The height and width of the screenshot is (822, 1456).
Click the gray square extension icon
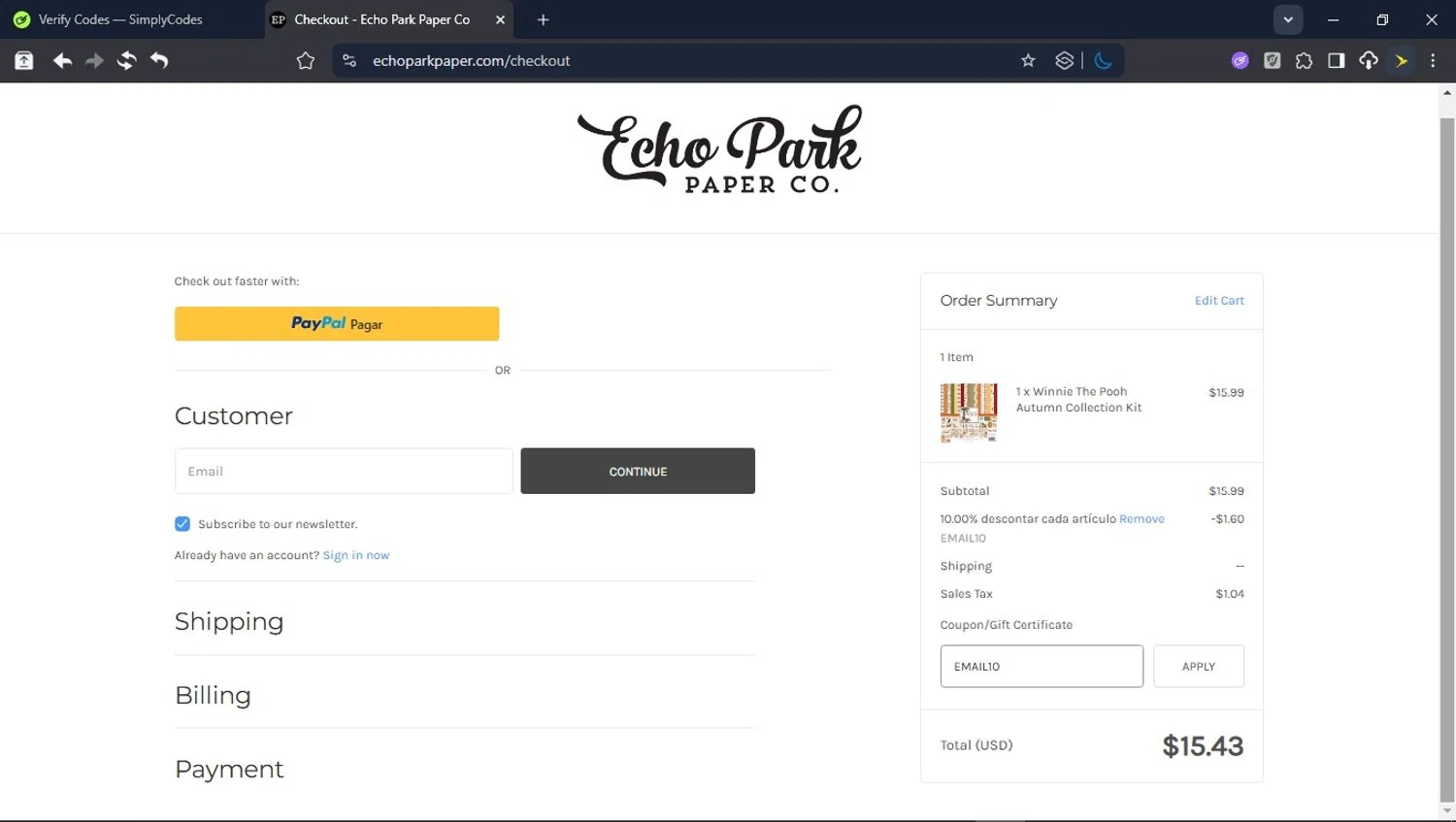click(1273, 61)
